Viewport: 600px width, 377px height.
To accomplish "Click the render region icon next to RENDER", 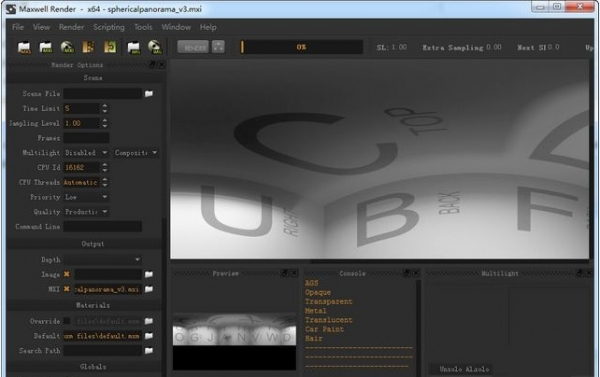I will tap(218, 47).
